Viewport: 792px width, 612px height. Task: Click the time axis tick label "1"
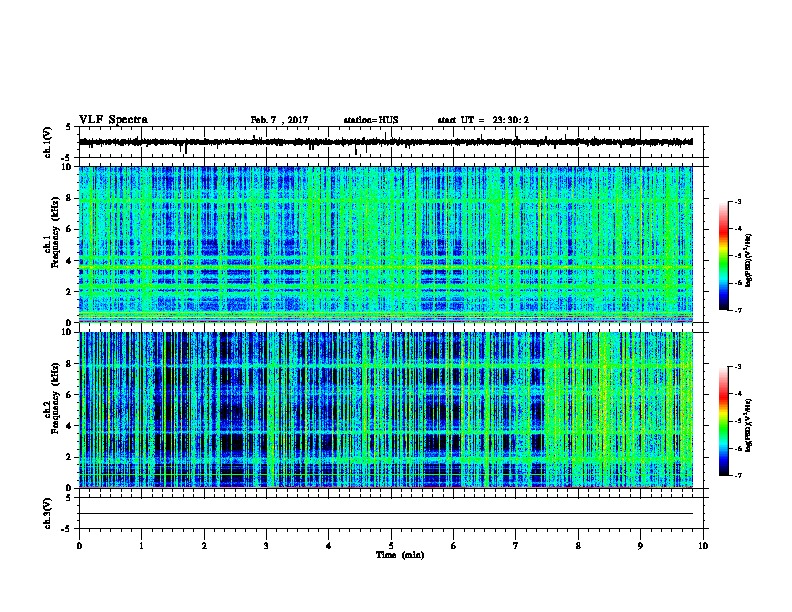click(x=141, y=546)
